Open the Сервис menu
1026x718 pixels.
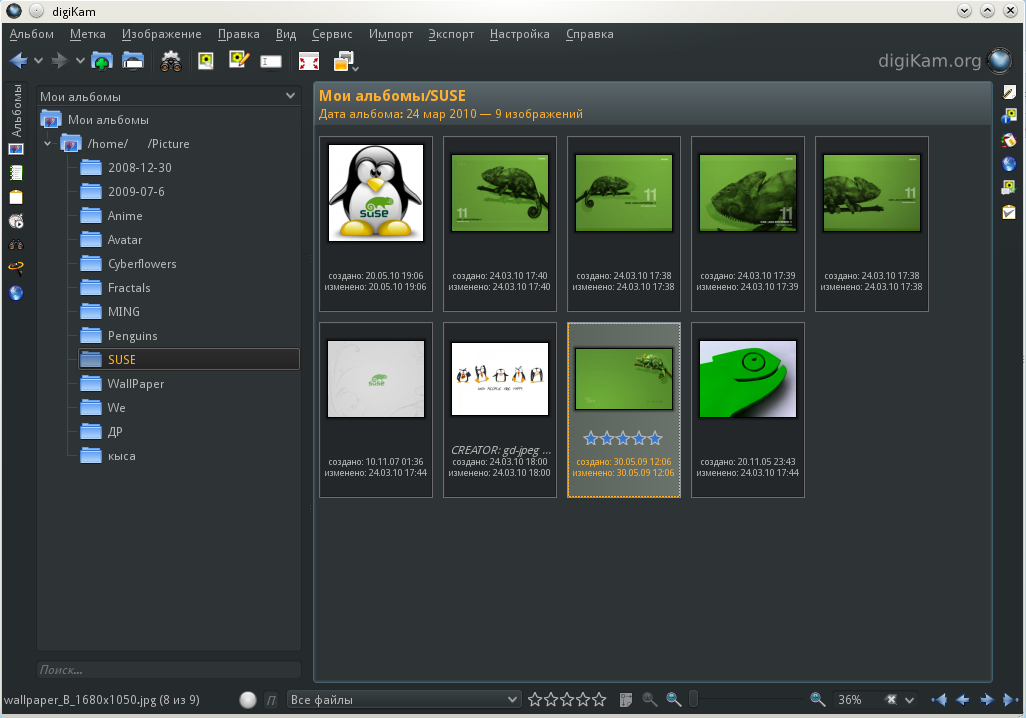[x=332, y=34]
